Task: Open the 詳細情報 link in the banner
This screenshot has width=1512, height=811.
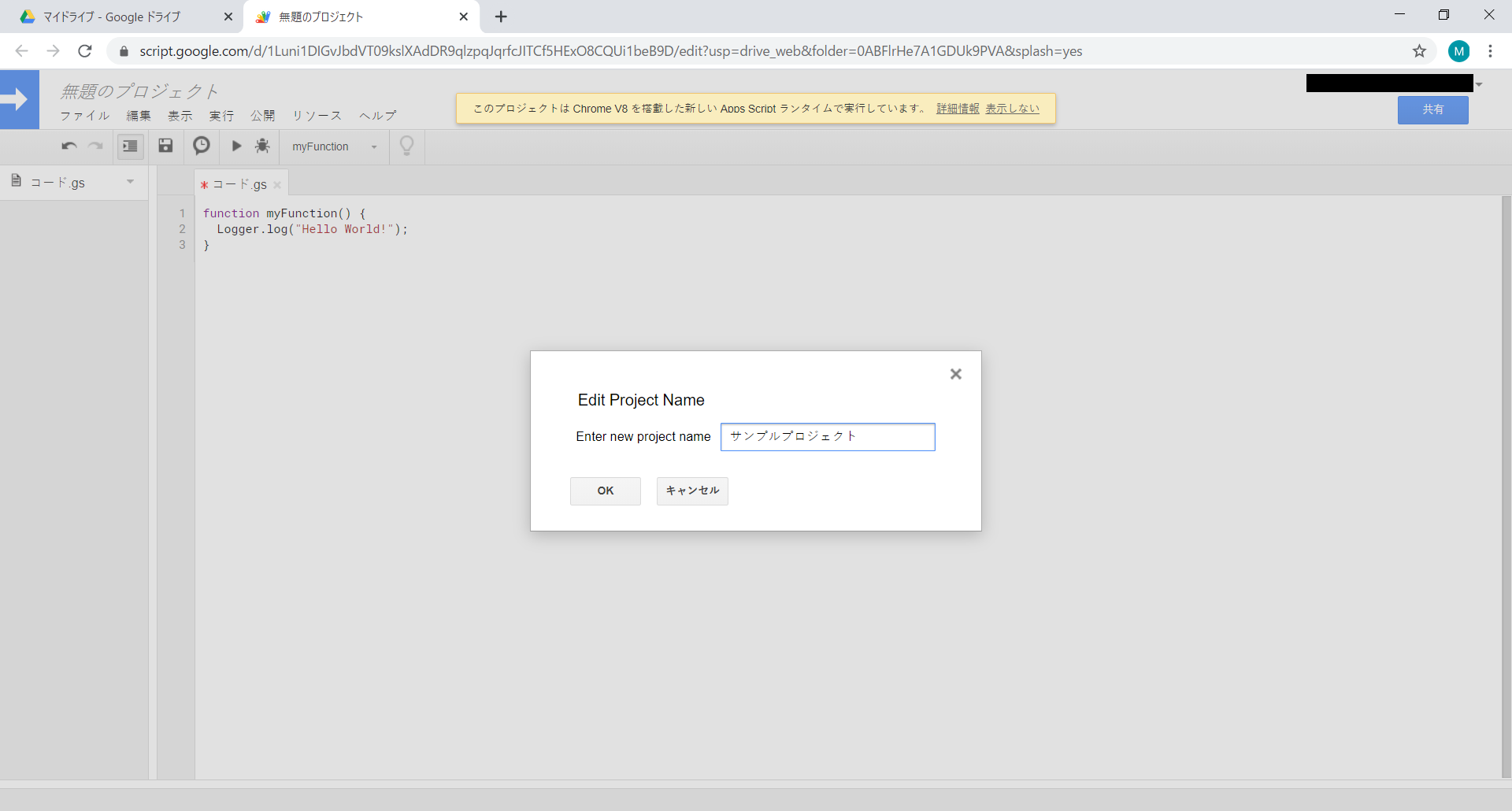Action: (957, 109)
